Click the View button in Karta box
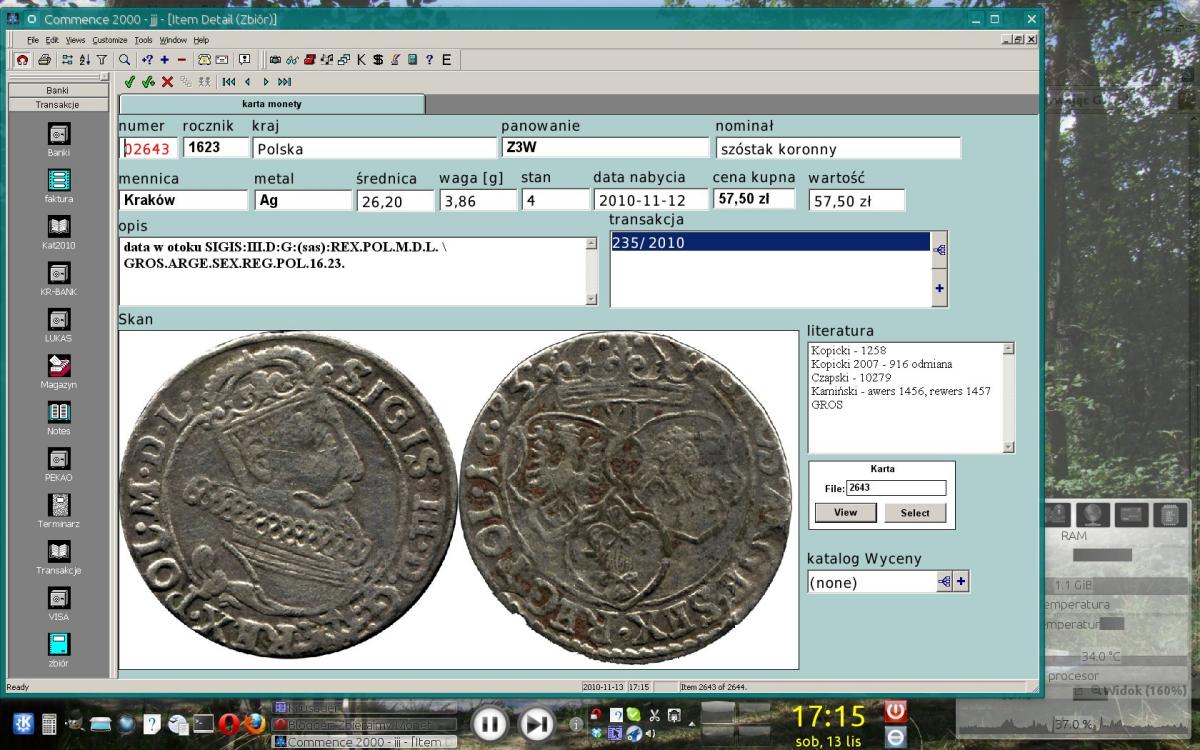Image resolution: width=1200 pixels, height=750 pixels. pyautogui.click(x=845, y=512)
